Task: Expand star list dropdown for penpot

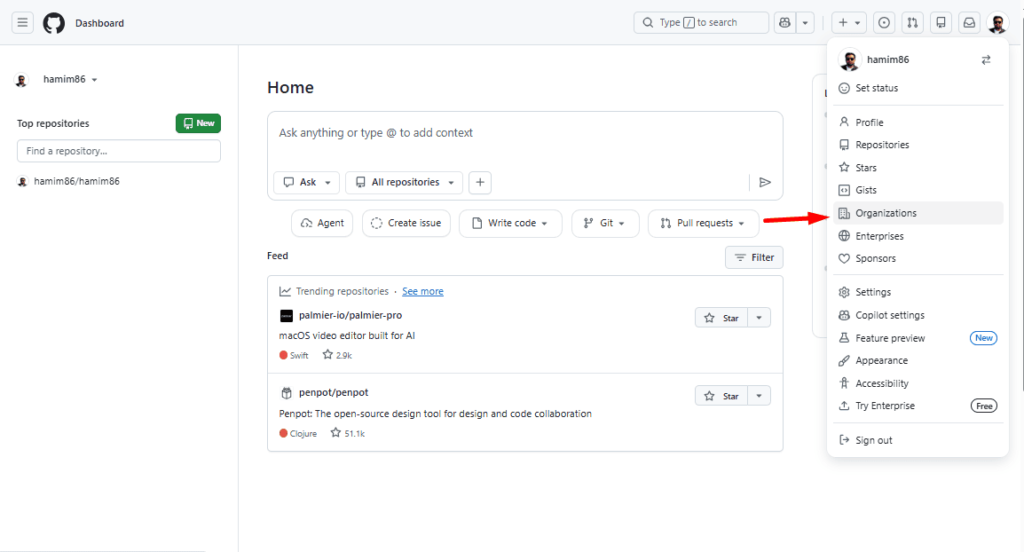Action: coord(759,396)
